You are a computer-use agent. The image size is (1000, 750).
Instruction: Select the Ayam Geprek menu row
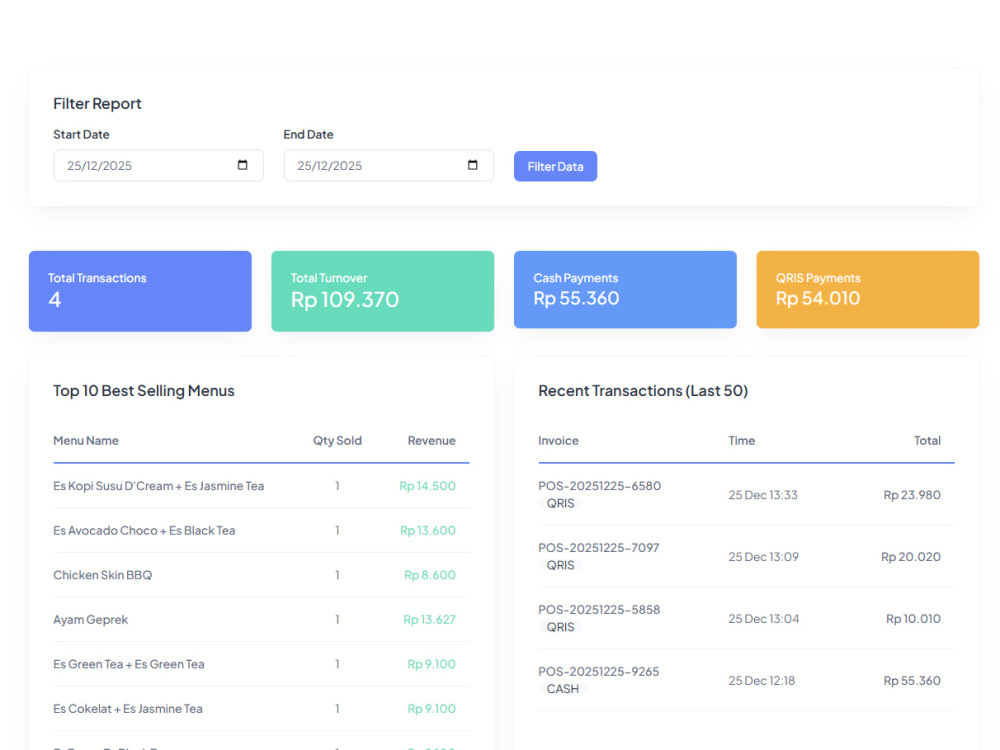[x=261, y=620]
